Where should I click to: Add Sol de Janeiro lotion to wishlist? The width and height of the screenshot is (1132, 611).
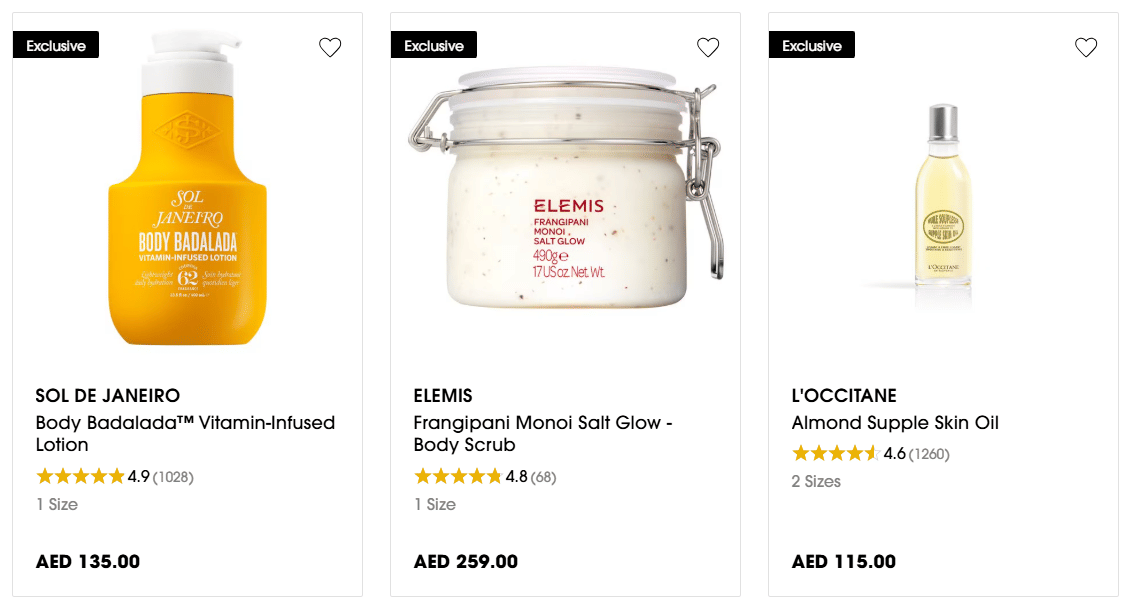[330, 47]
